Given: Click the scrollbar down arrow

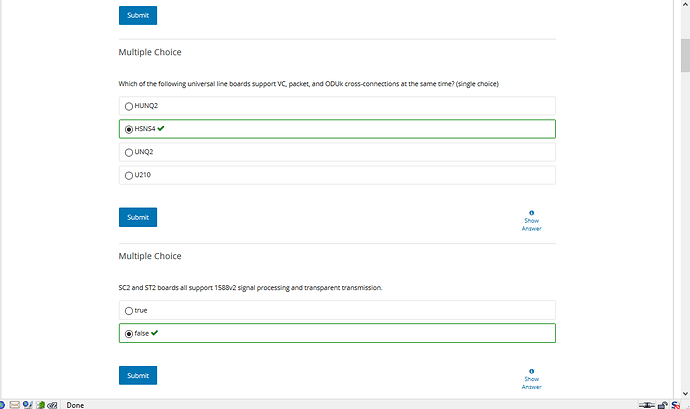Looking at the screenshot, I should coord(685,394).
